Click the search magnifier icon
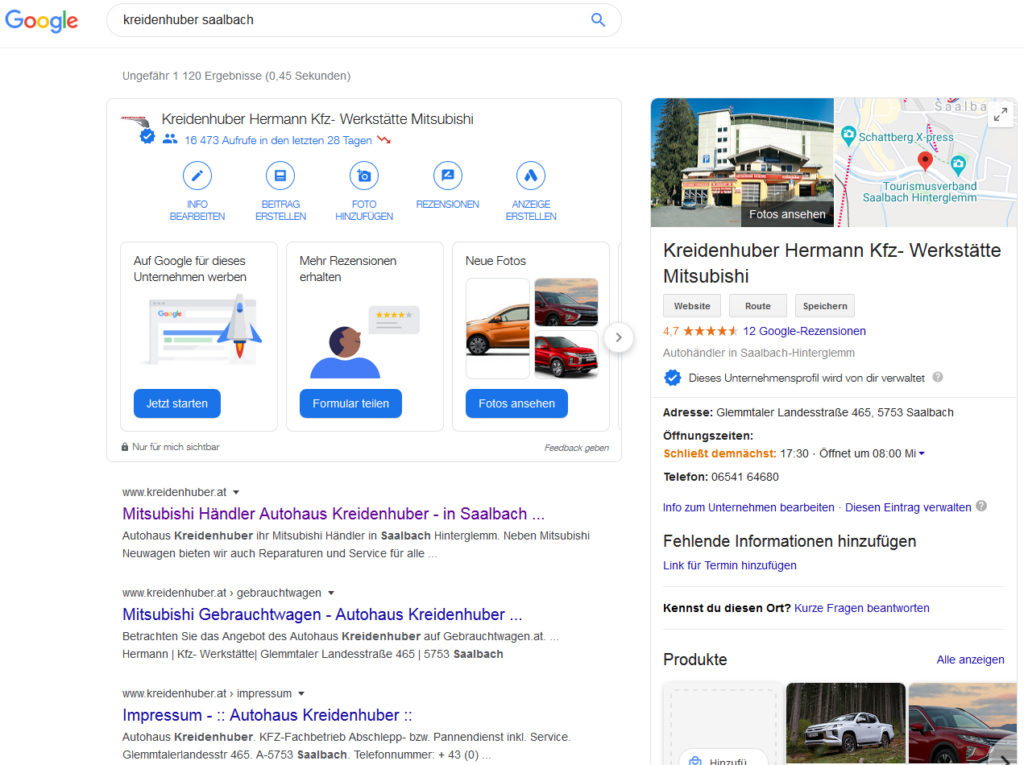This screenshot has height=765, width=1024. click(598, 20)
